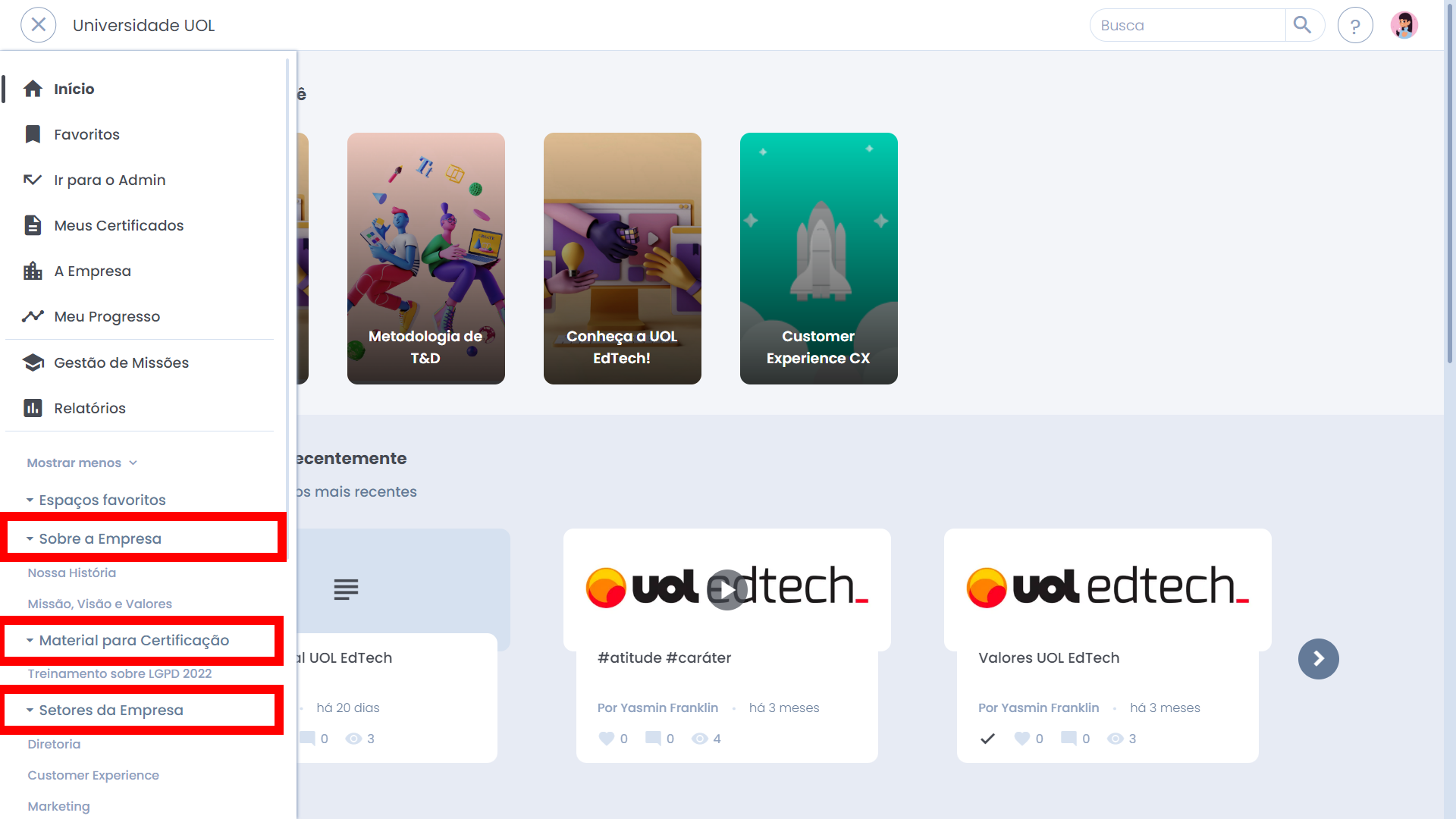This screenshot has height=819, width=1456.
Task: Click the A Empresa building icon
Action: 33,271
